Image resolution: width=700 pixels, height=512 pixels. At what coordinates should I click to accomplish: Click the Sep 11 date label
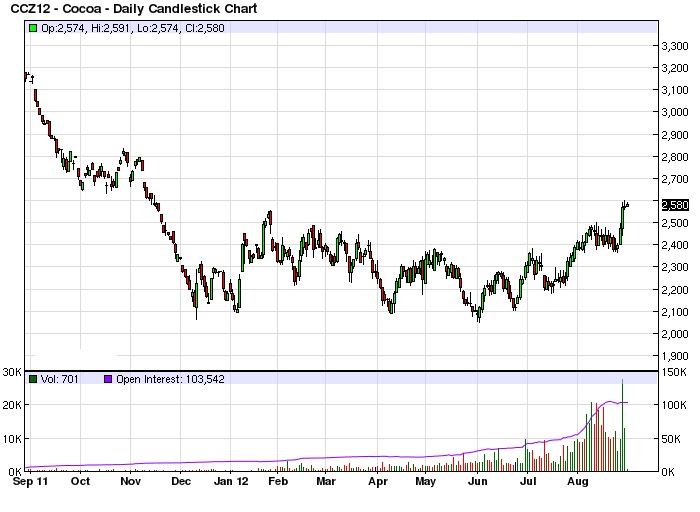click(x=30, y=481)
